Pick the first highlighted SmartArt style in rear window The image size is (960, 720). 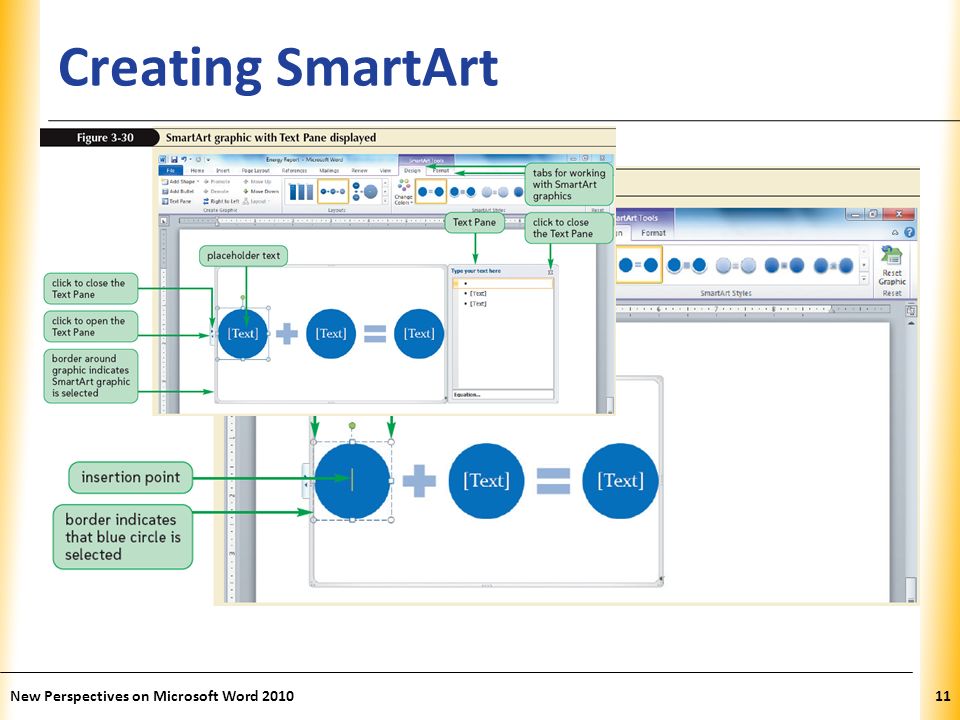tap(639, 264)
